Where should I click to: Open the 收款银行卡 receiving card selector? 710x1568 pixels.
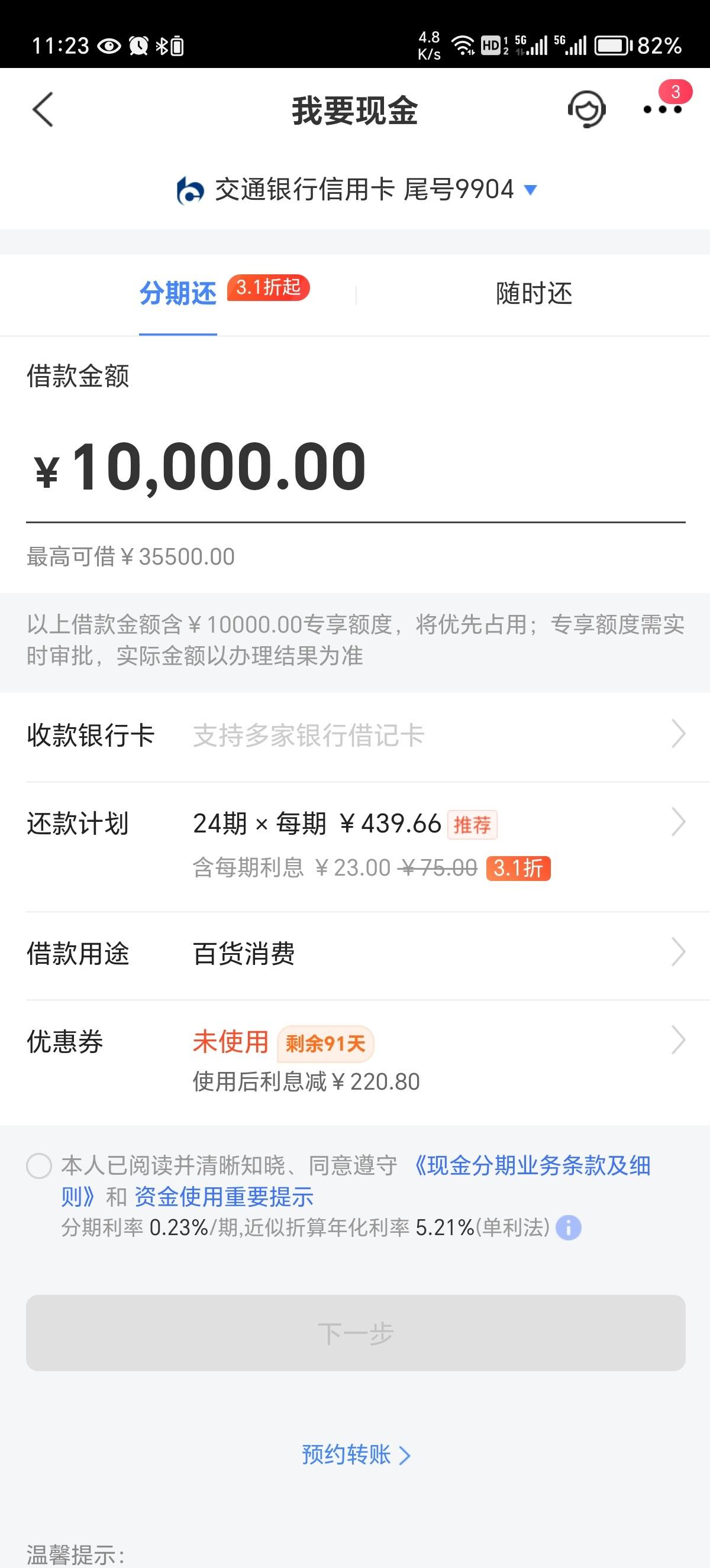[355, 736]
